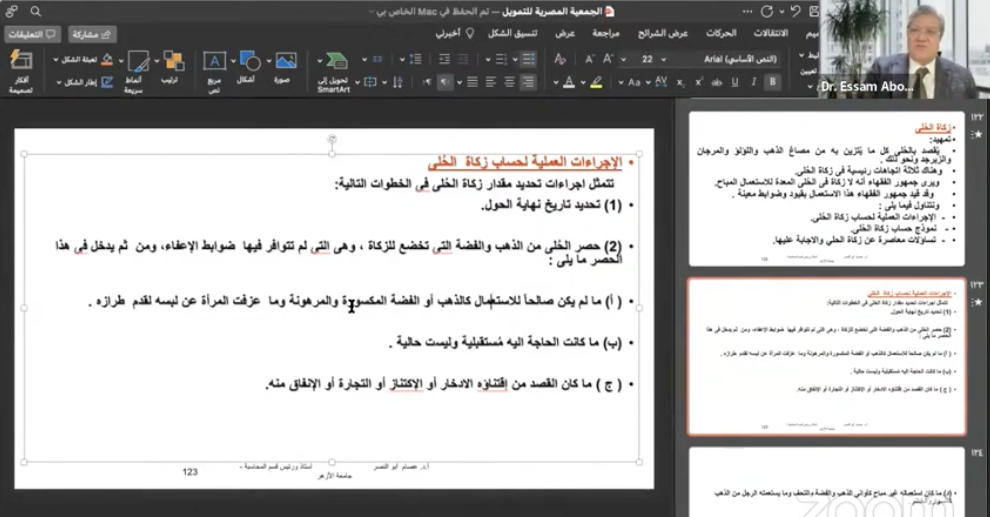Viewport: 990px width, 517px height.
Task: Undo the last action
Action: 796,11
